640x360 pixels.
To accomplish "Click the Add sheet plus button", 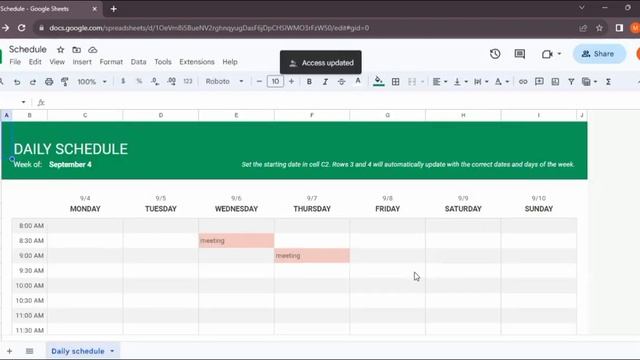I will pos(9,351).
